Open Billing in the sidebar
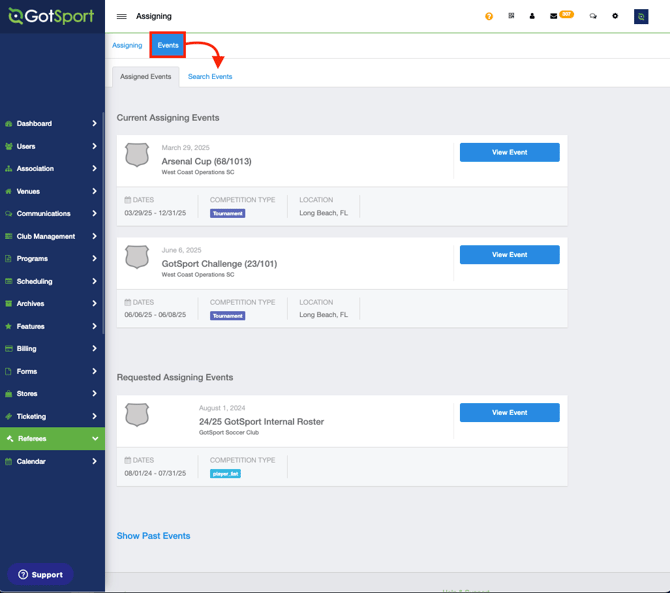 [x=52, y=349]
